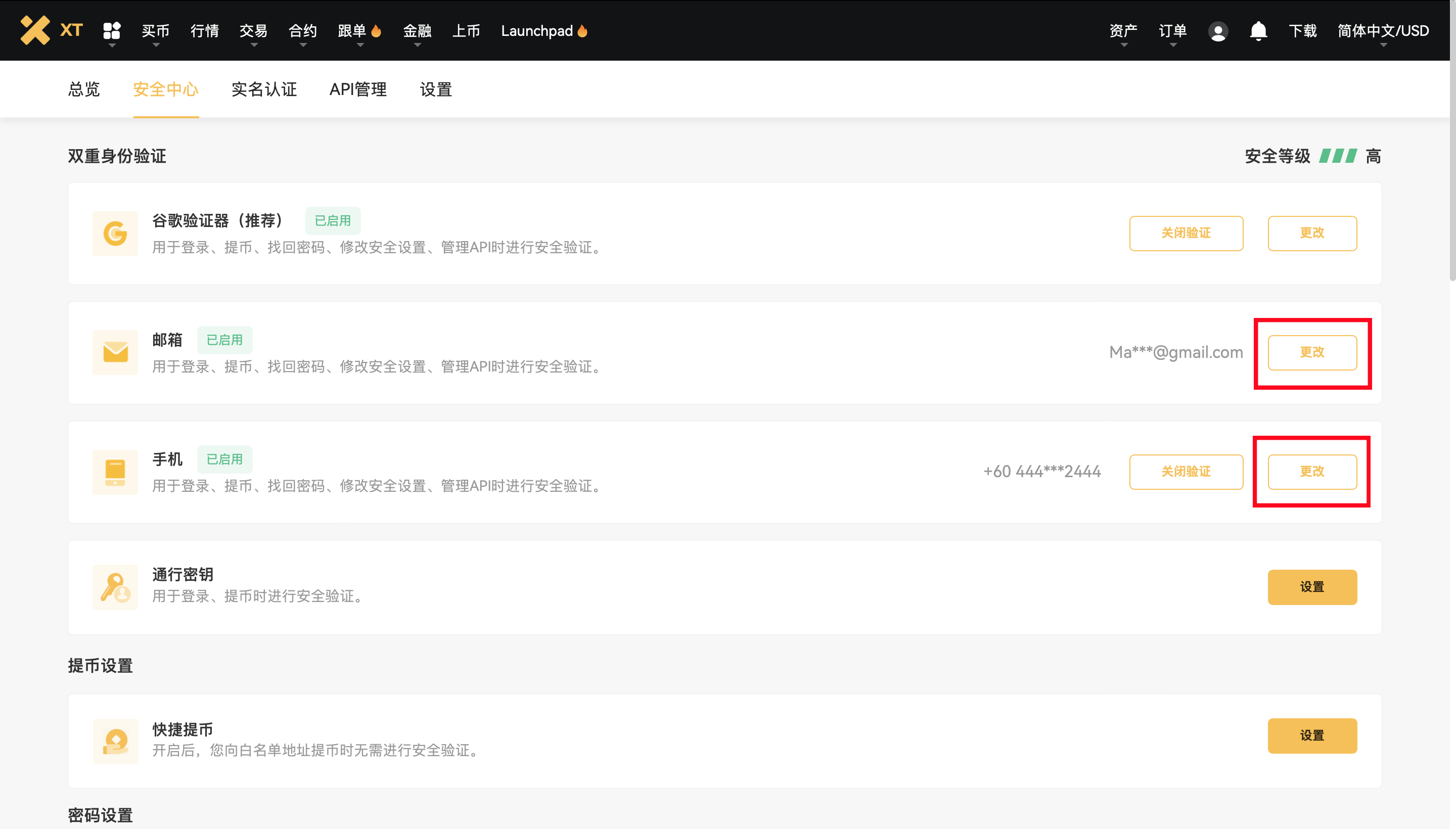Switch to the API管理 tab
Viewport: 1456px width, 829px height.
coord(358,89)
